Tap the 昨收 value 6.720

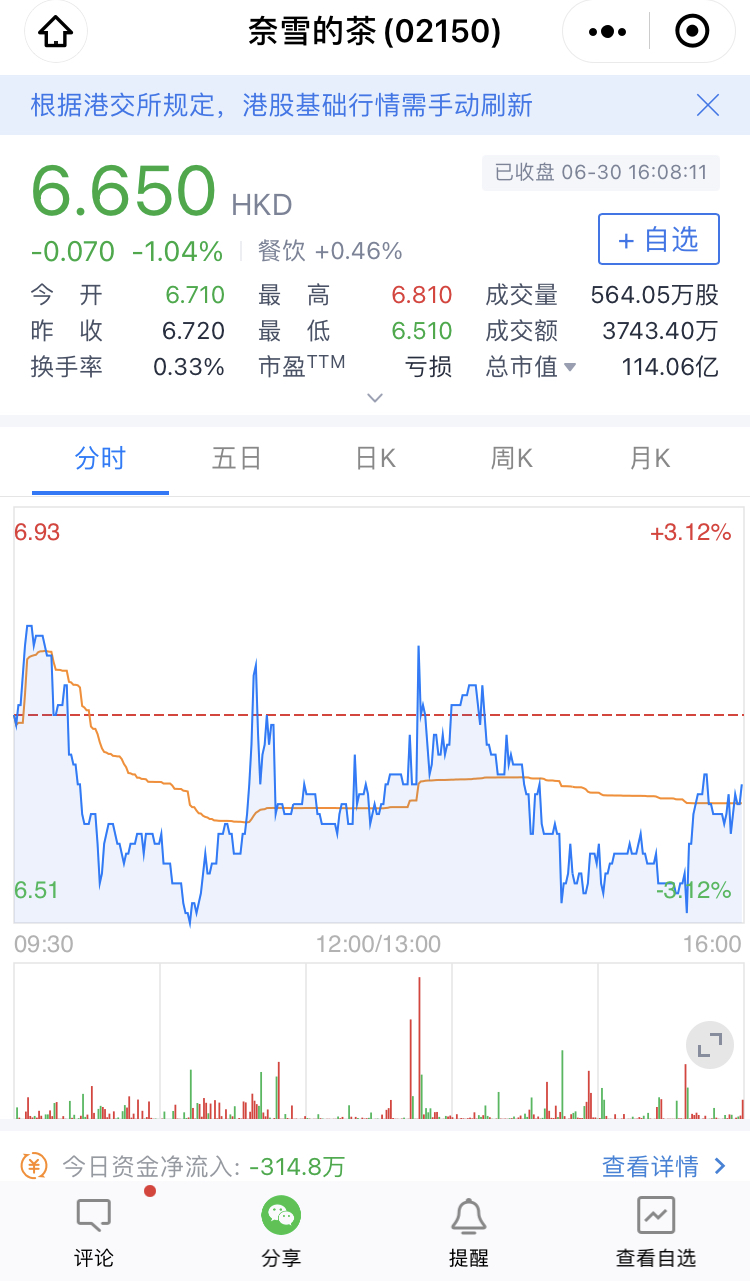point(193,331)
